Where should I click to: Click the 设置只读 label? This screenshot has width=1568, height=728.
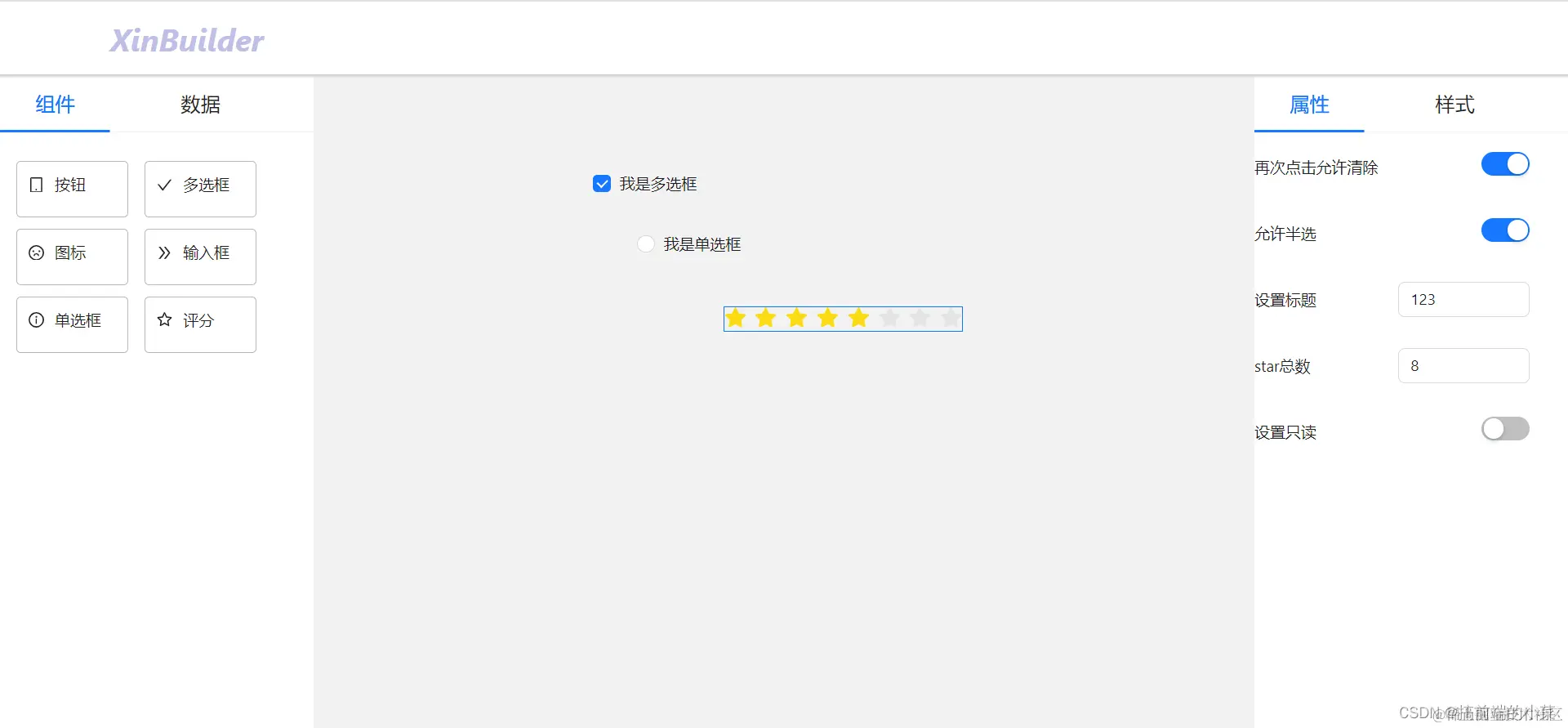(x=1285, y=432)
